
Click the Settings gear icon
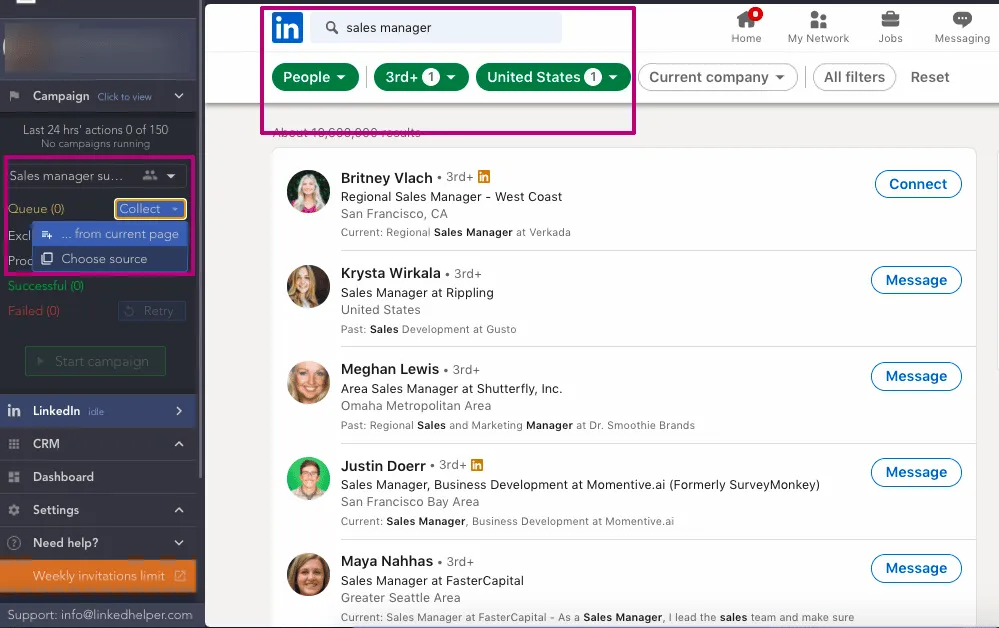point(14,510)
